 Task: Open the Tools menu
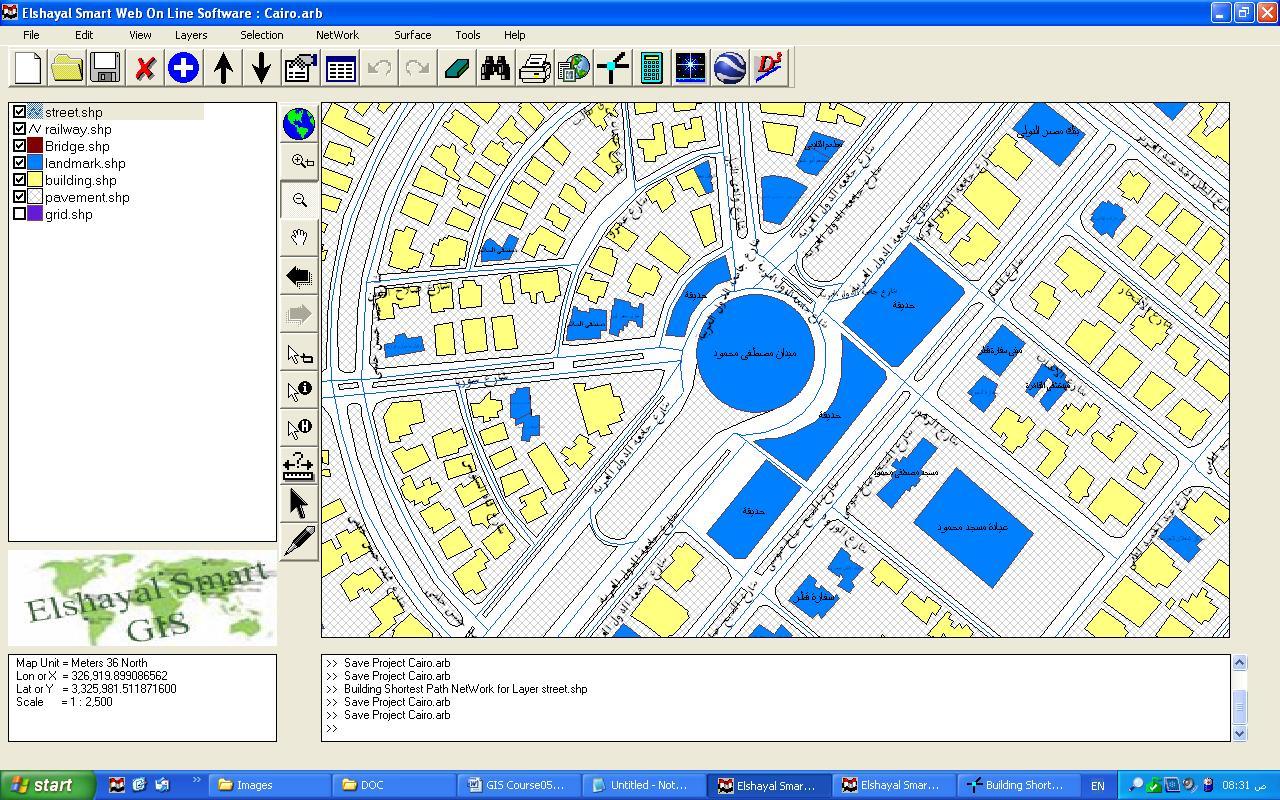click(468, 35)
